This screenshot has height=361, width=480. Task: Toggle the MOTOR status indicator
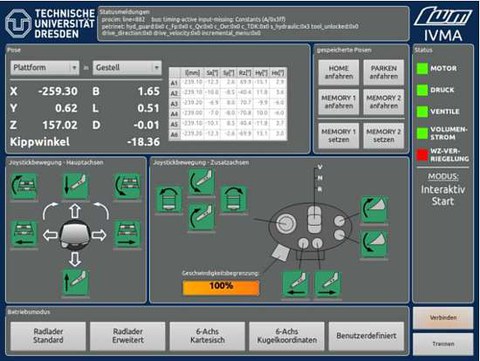tap(422, 68)
